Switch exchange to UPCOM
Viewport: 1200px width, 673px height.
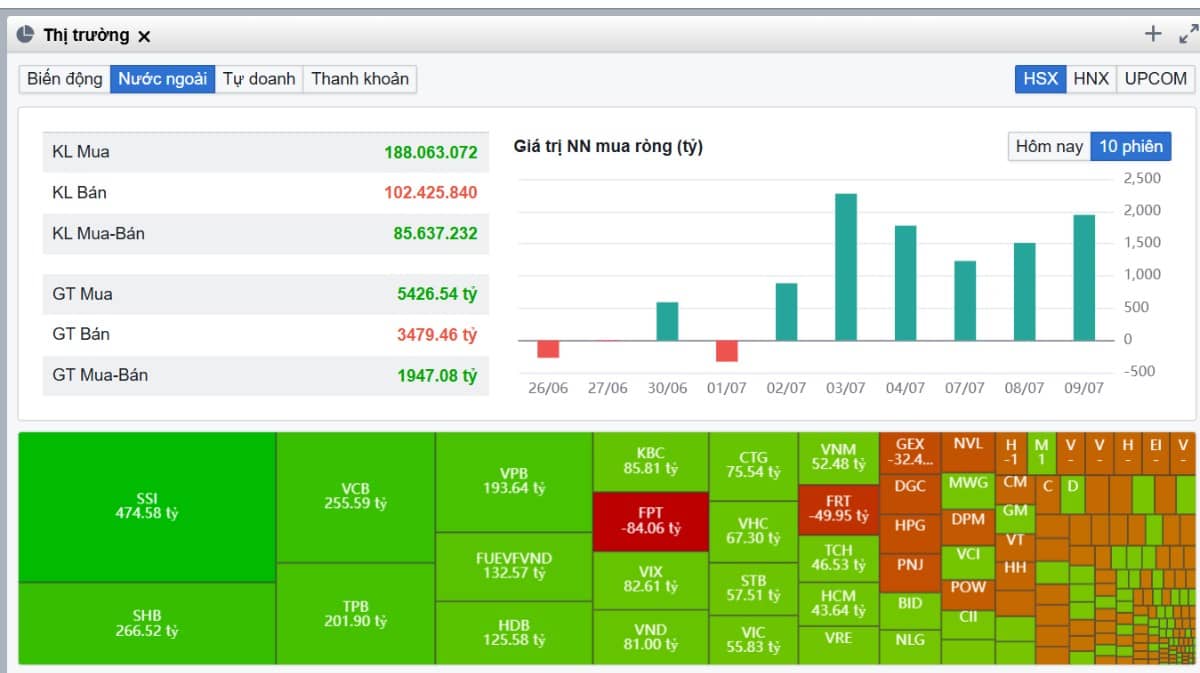(1155, 79)
